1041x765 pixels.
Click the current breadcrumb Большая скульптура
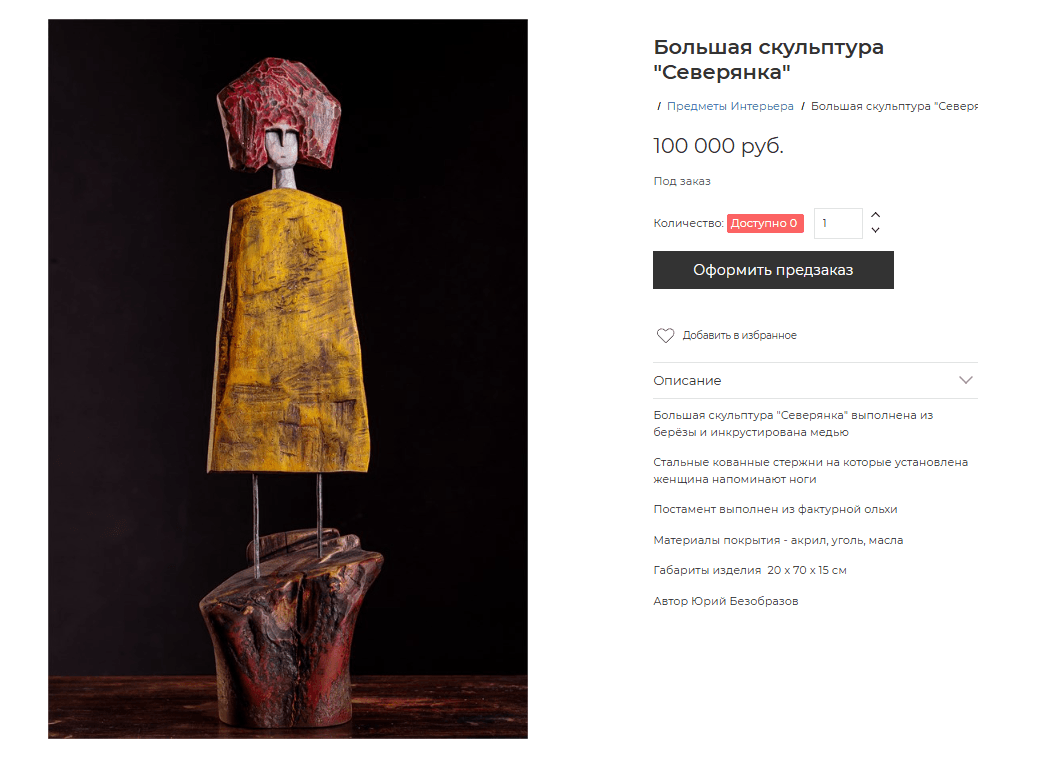click(x=894, y=106)
